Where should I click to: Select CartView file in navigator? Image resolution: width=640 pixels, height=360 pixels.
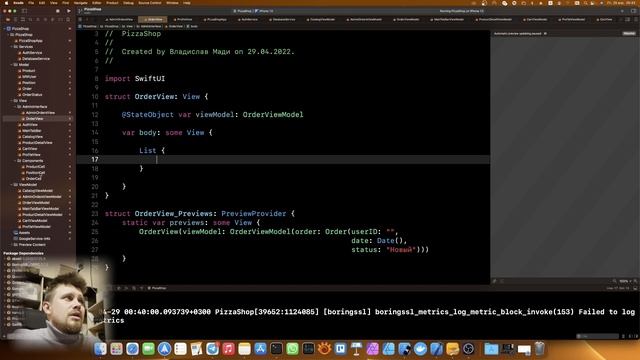point(29,149)
